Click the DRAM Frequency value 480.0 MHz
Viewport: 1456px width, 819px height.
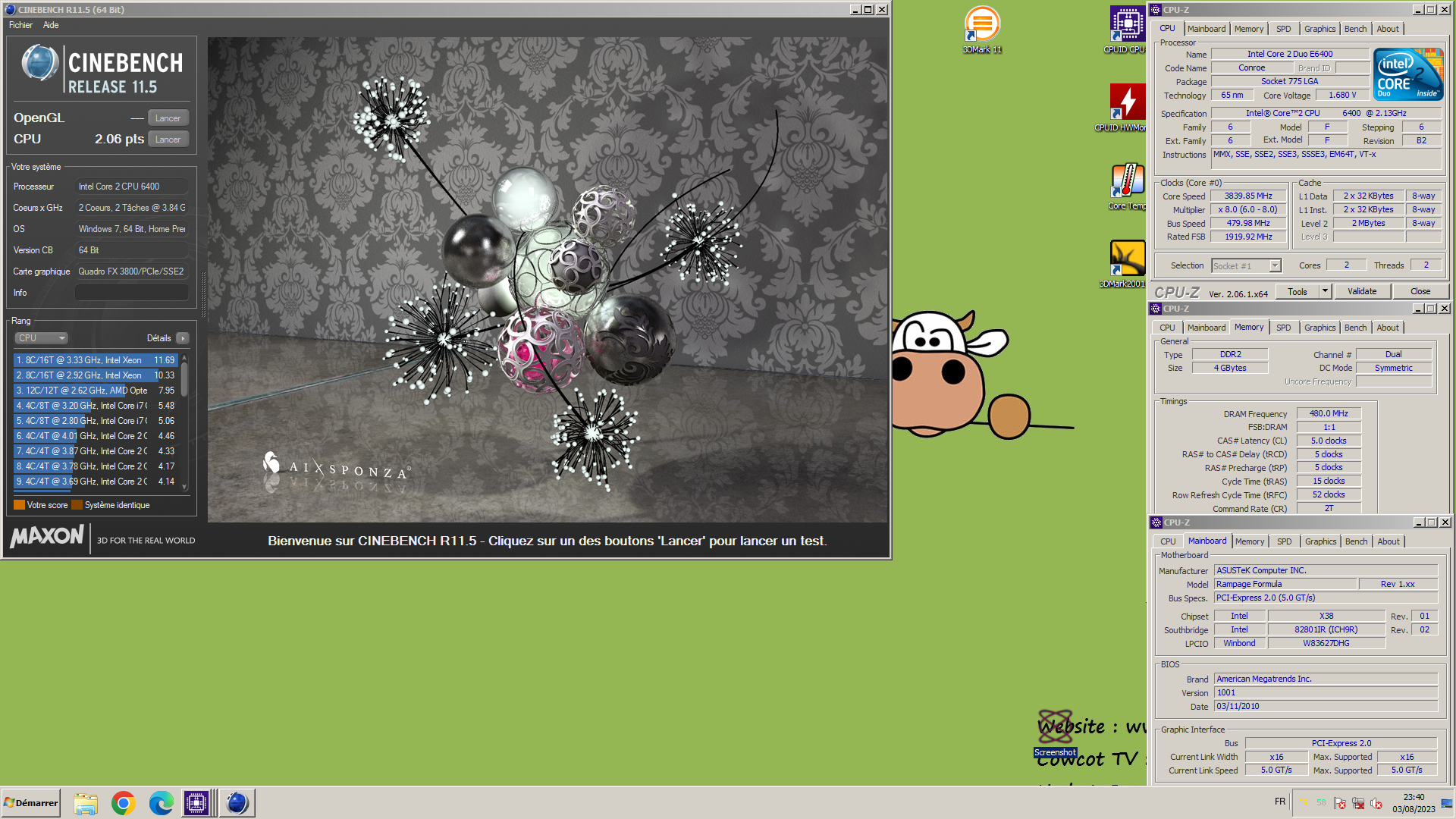click(x=1329, y=413)
